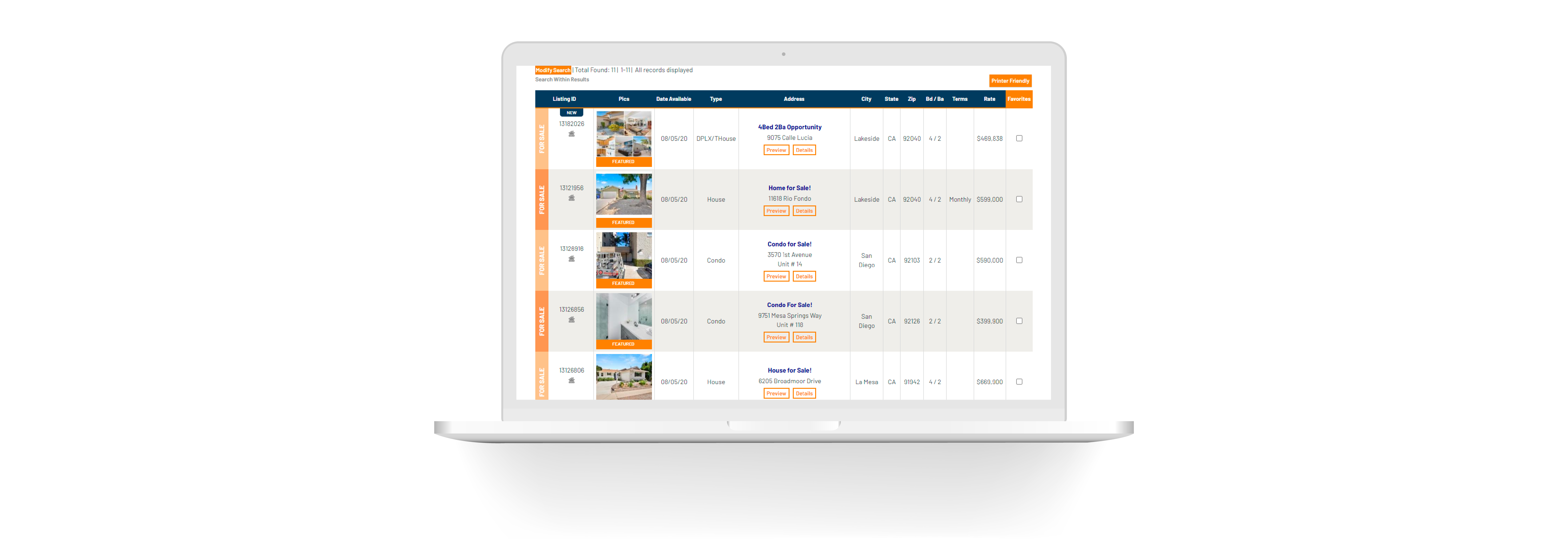1568x539 pixels.
Task: Preview the 6205 Broadmoor Drive house
Action: point(776,393)
